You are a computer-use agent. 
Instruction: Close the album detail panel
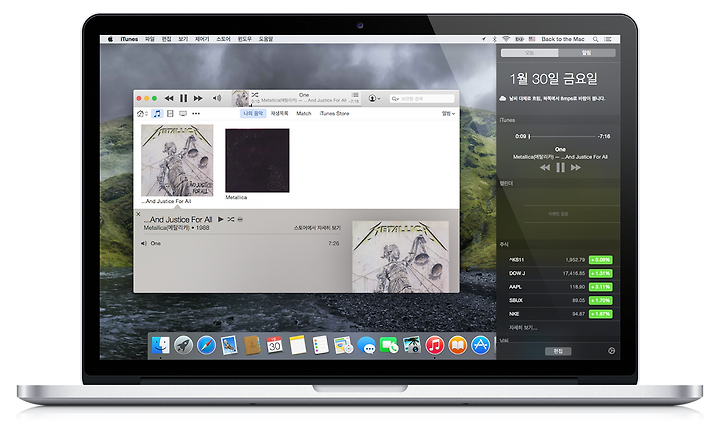[x=138, y=214]
